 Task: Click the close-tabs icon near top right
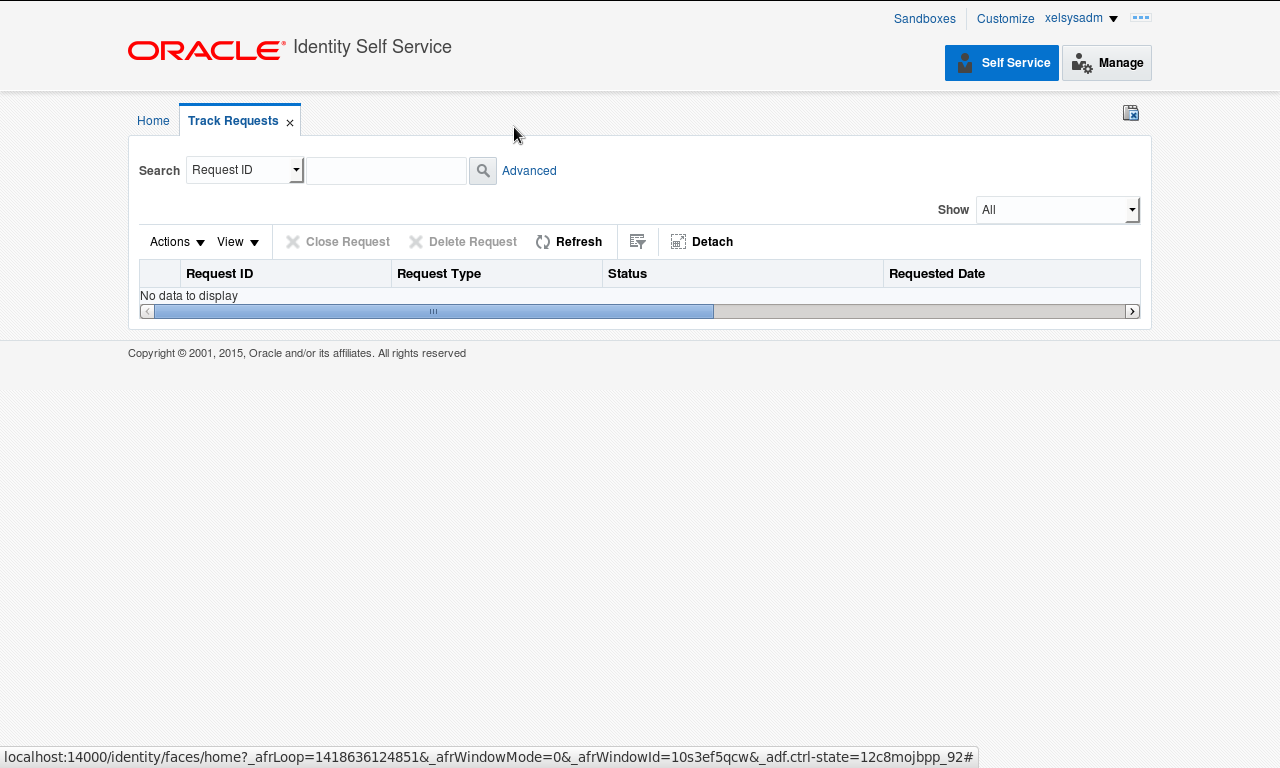[1130, 113]
